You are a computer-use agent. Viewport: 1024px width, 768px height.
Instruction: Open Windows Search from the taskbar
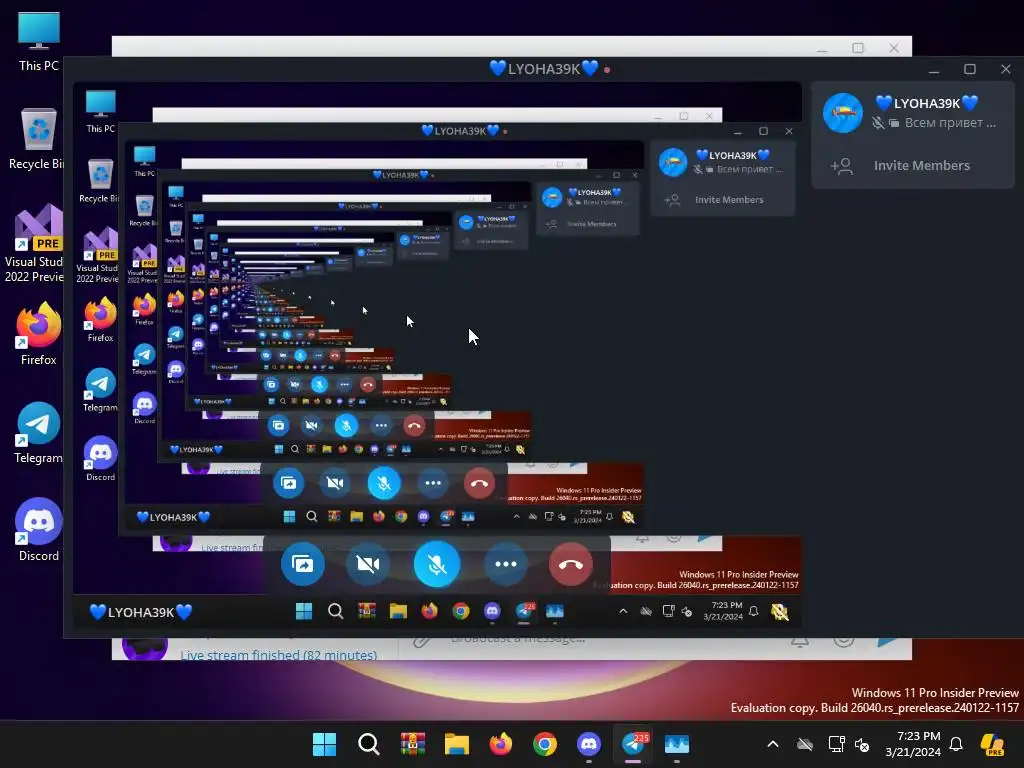coord(368,744)
